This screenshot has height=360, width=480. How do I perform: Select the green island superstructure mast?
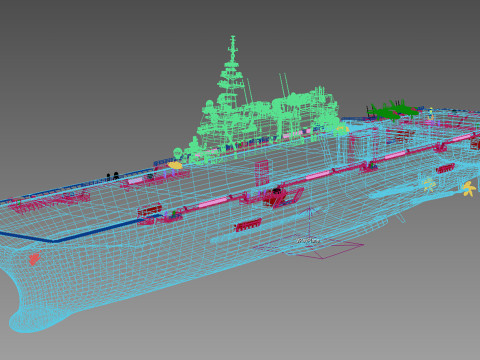click(x=232, y=68)
